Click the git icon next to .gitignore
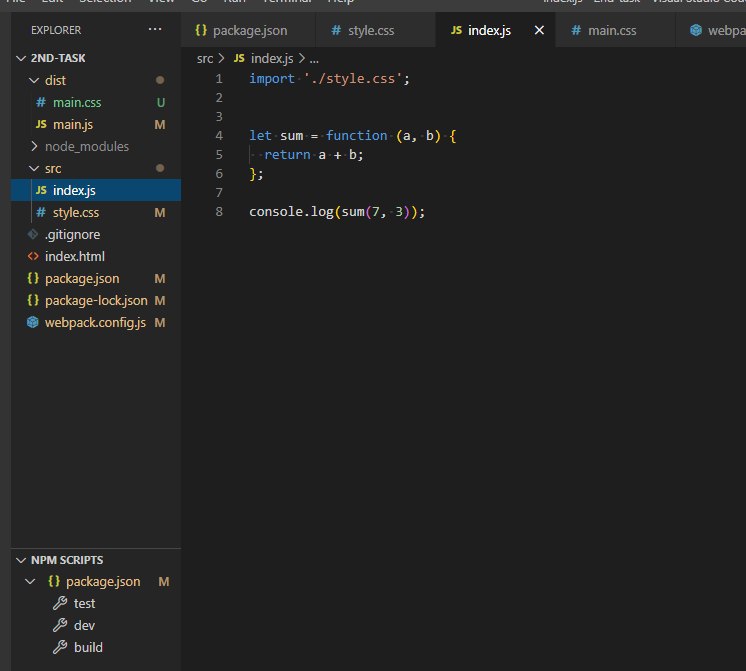Viewport: 746px width, 671px height. tap(33, 234)
